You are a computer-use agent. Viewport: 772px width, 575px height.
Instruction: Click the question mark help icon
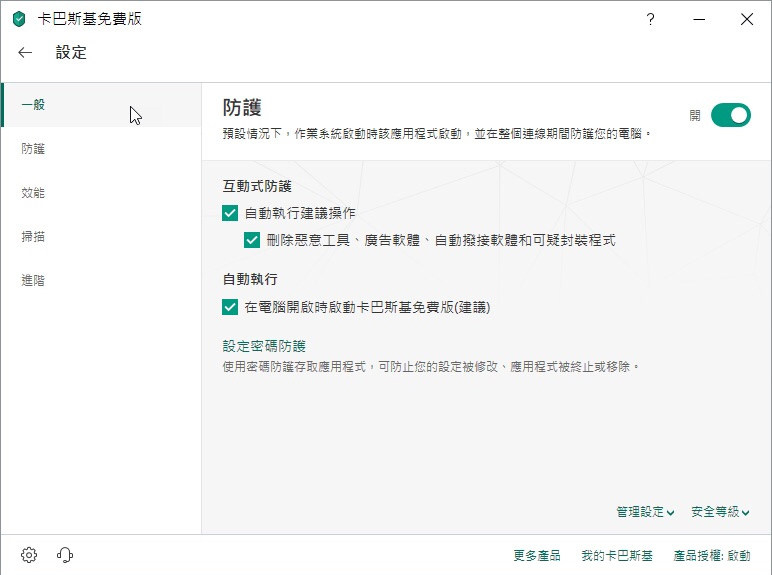(650, 19)
